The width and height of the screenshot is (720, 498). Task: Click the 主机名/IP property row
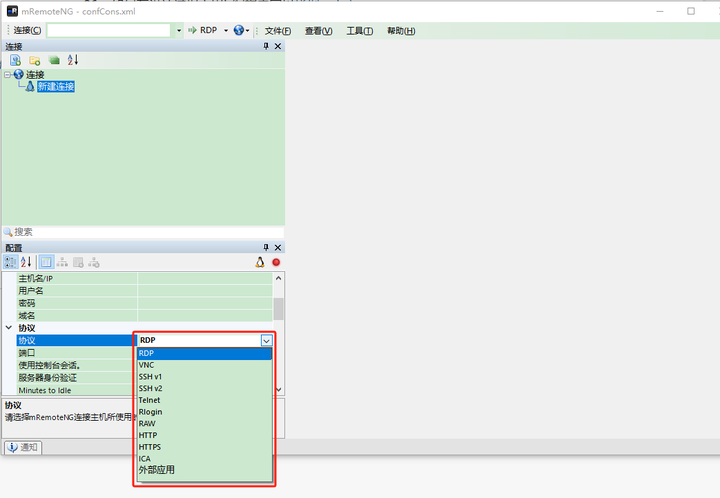pos(145,279)
